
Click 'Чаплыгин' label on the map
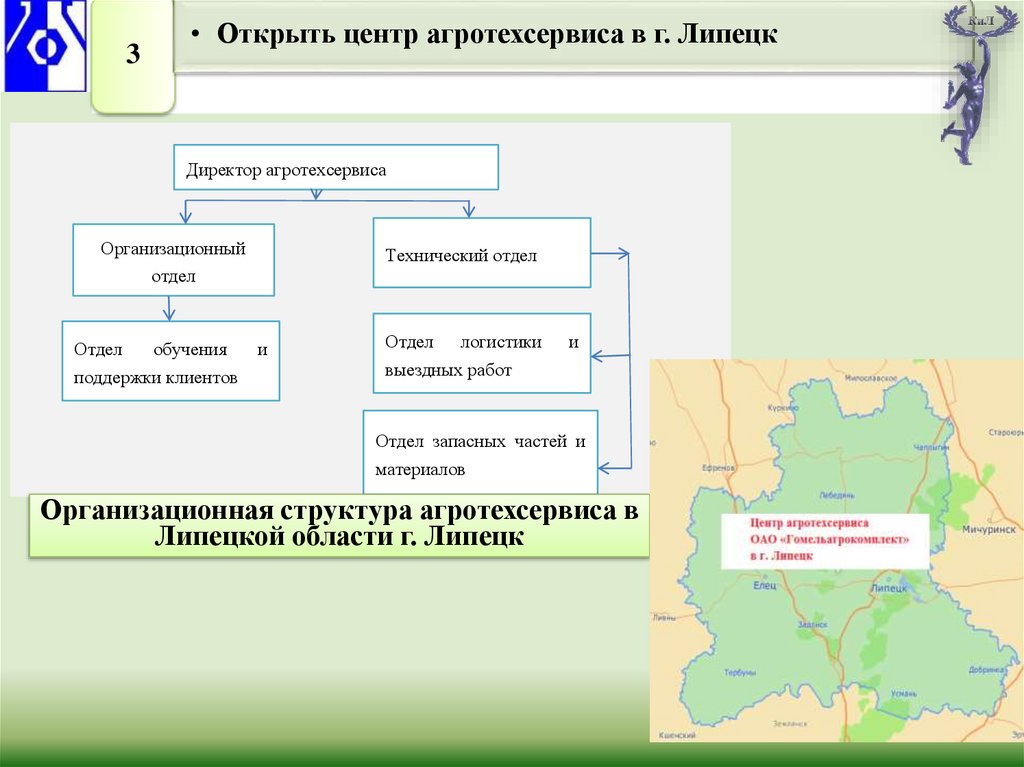[931, 448]
